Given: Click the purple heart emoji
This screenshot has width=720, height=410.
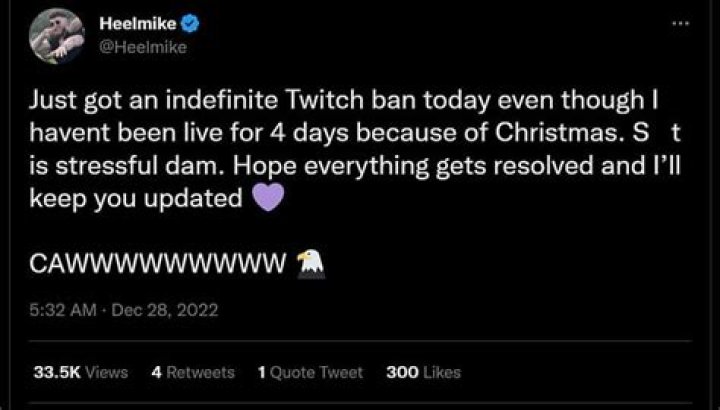Looking at the screenshot, I should 270,198.
